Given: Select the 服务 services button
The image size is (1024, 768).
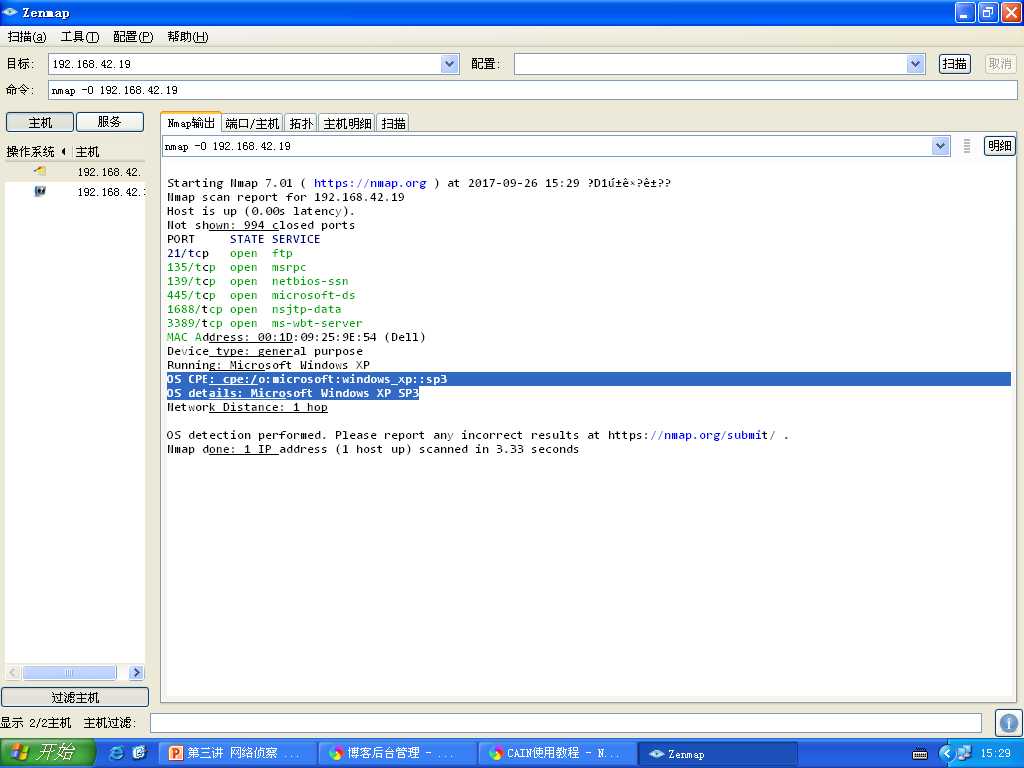Looking at the screenshot, I should (110, 122).
